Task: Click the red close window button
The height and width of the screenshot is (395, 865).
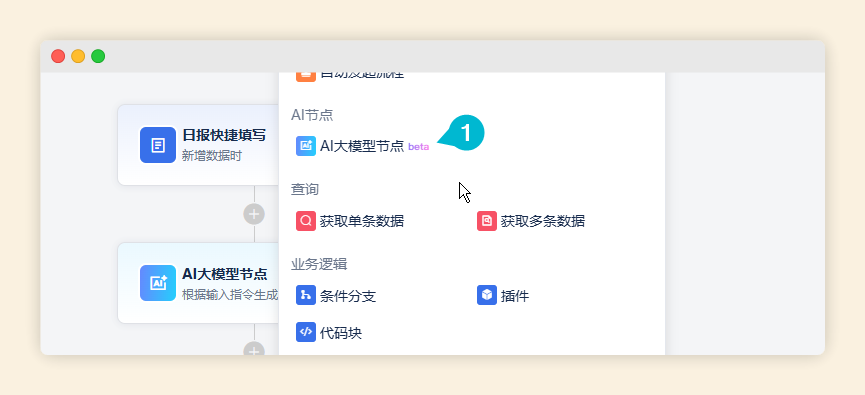Action: [x=58, y=56]
